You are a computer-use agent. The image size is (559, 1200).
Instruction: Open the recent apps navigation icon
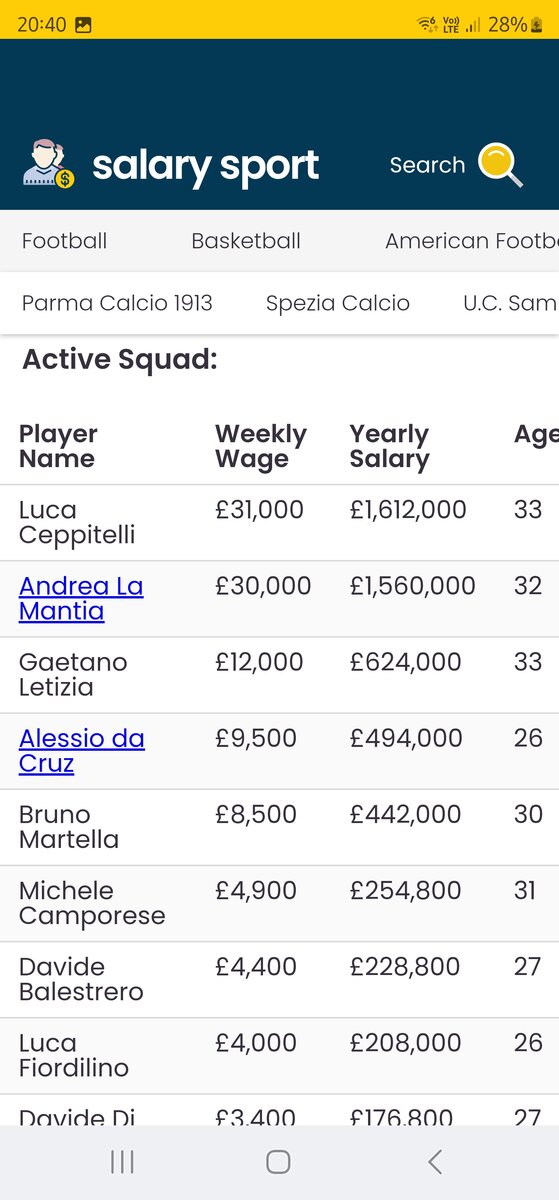click(x=122, y=1161)
